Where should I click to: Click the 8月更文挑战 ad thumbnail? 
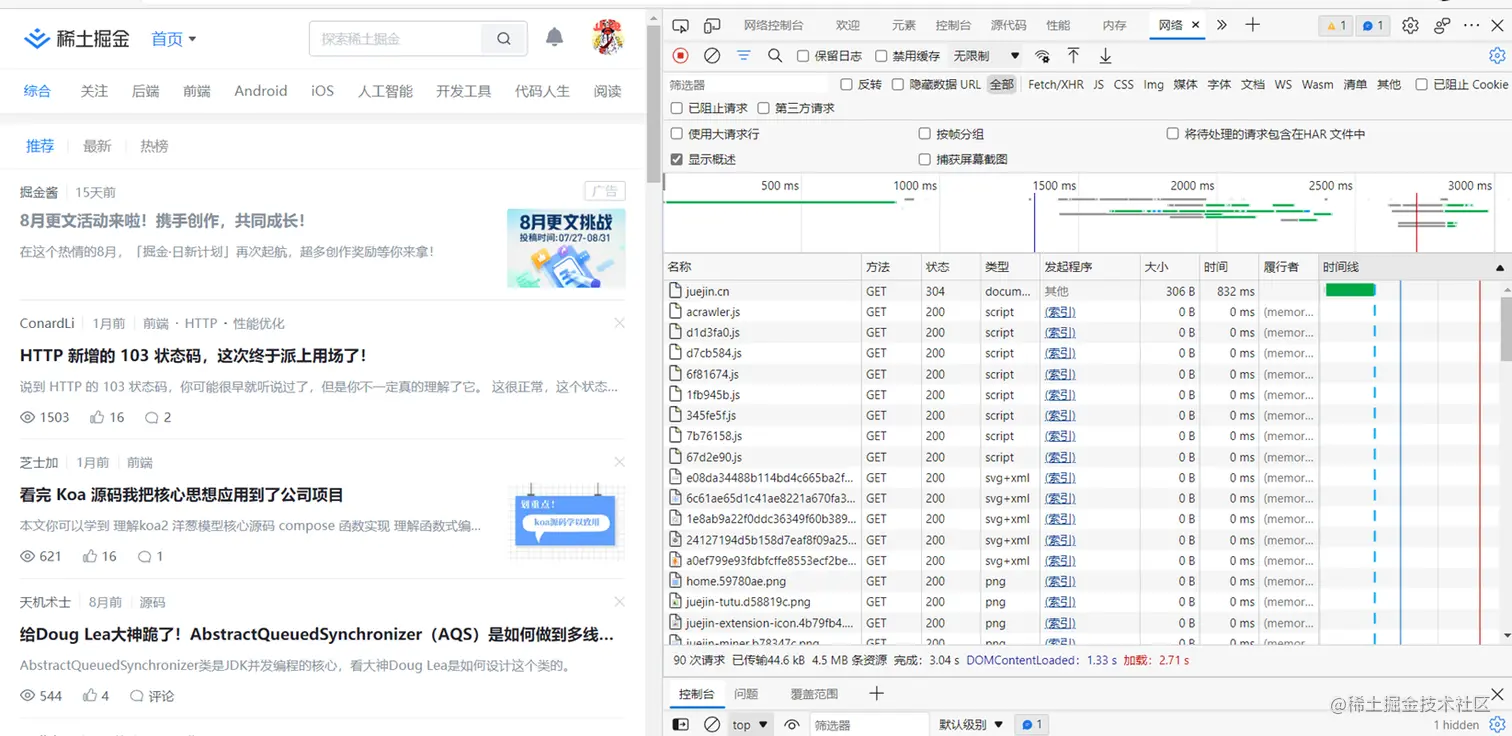coord(566,248)
